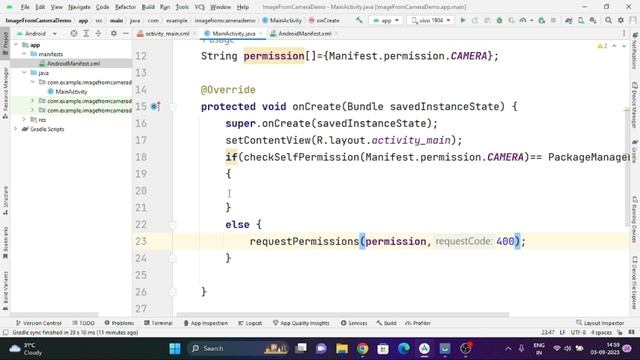Image resolution: width=640 pixels, height=360 pixels.
Task: Open the File menu
Action: 25,7
